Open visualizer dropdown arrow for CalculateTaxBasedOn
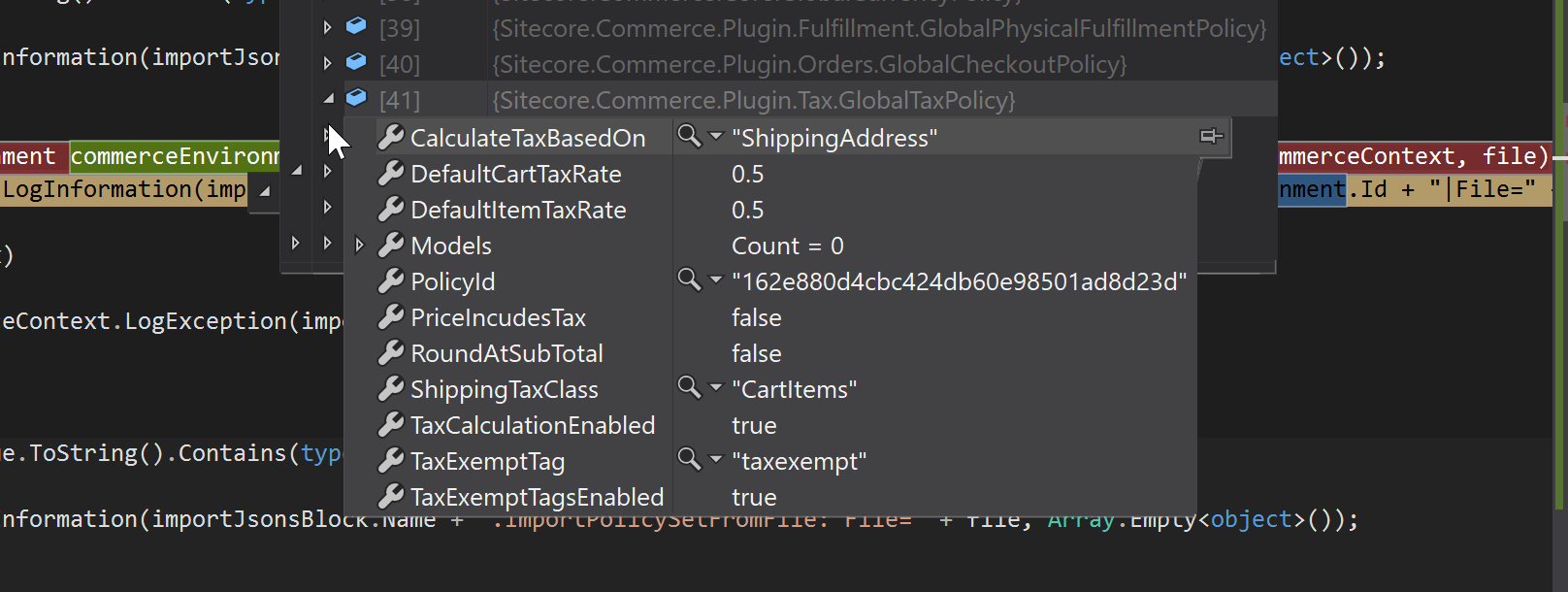Screen dimensions: 1568x592 716,137
